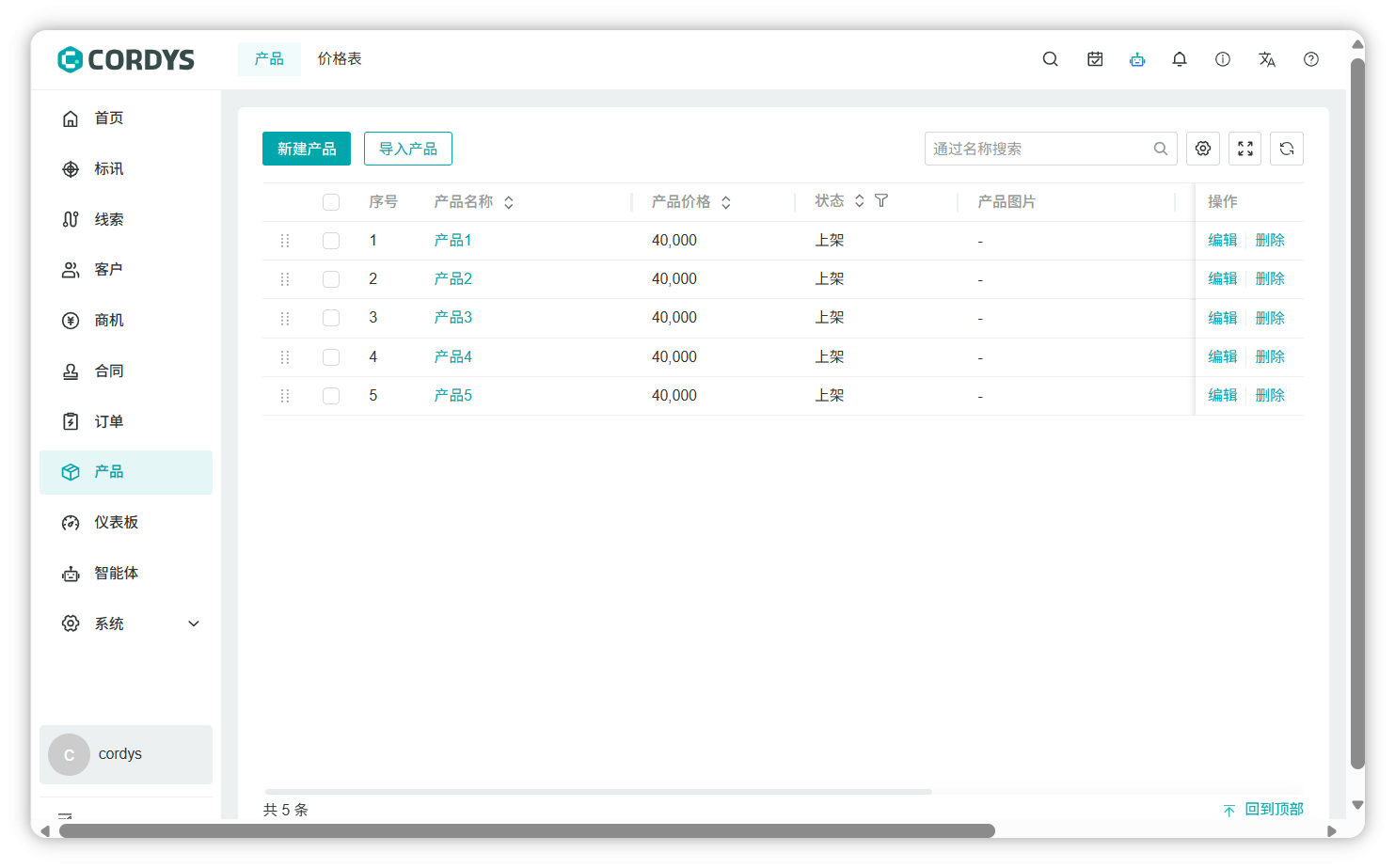1395x868 pixels.
Task: Click the info circle icon in header
Action: point(1223,59)
